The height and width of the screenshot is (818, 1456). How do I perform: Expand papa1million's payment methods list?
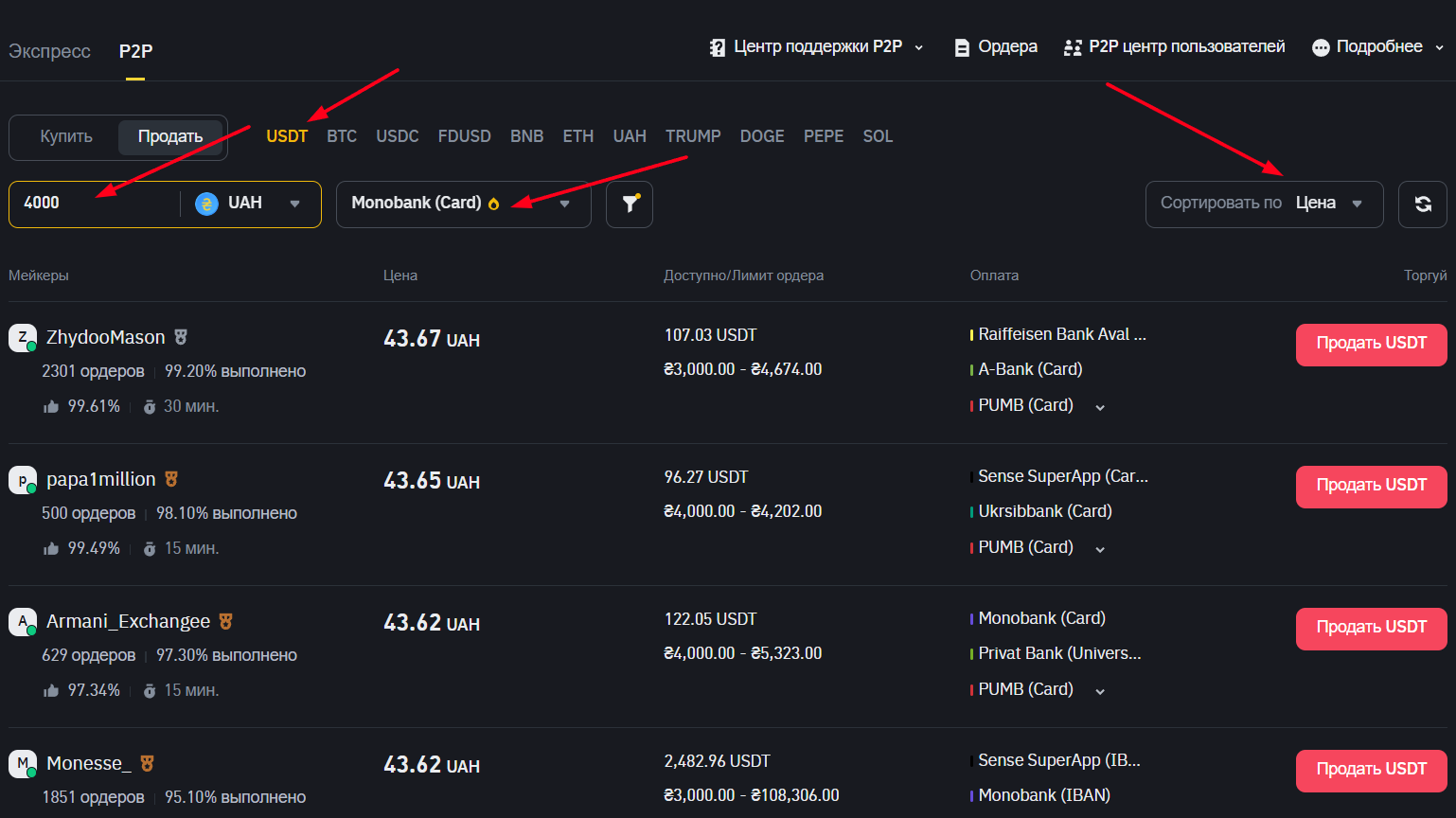(1100, 549)
